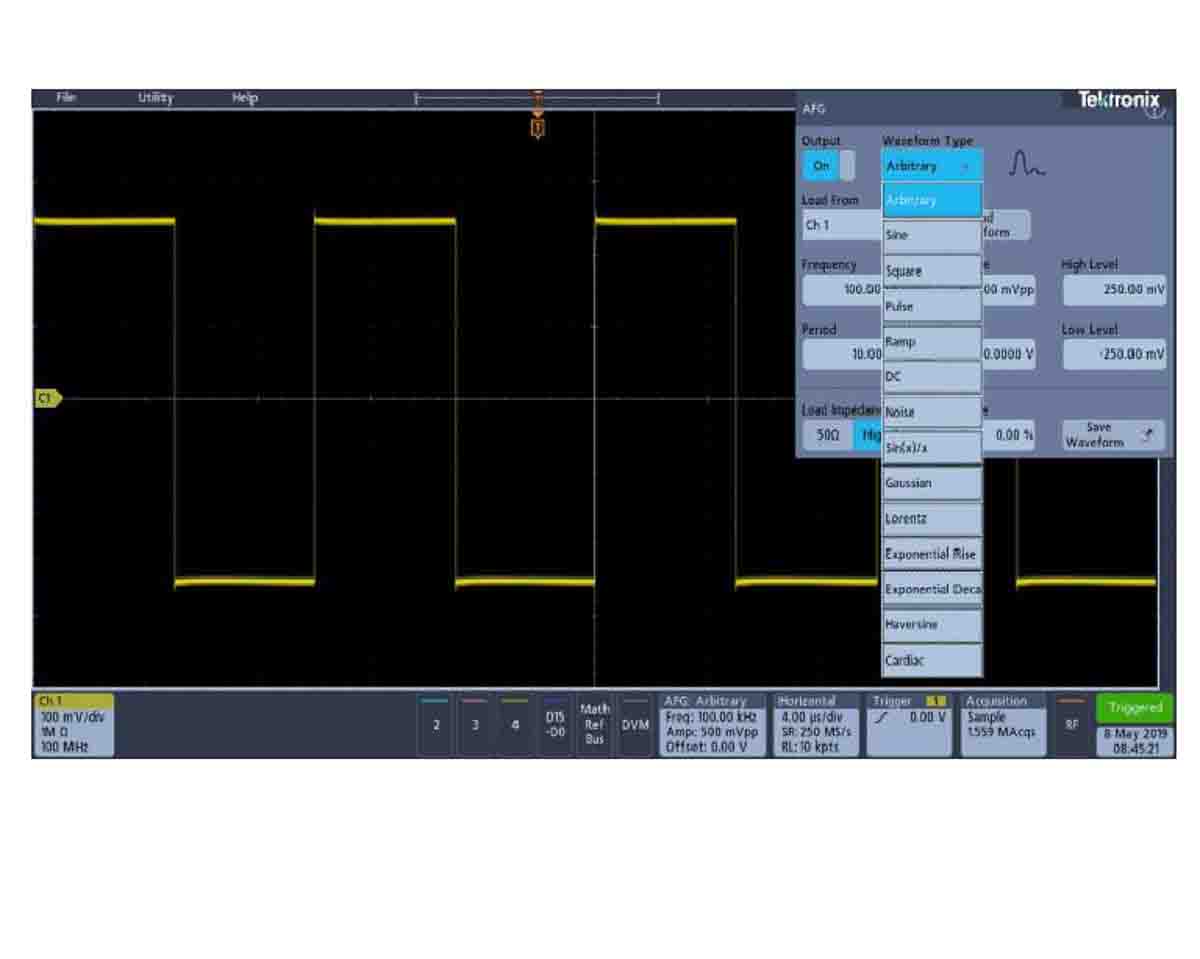Select Cardiac waveform type

[x=930, y=659]
